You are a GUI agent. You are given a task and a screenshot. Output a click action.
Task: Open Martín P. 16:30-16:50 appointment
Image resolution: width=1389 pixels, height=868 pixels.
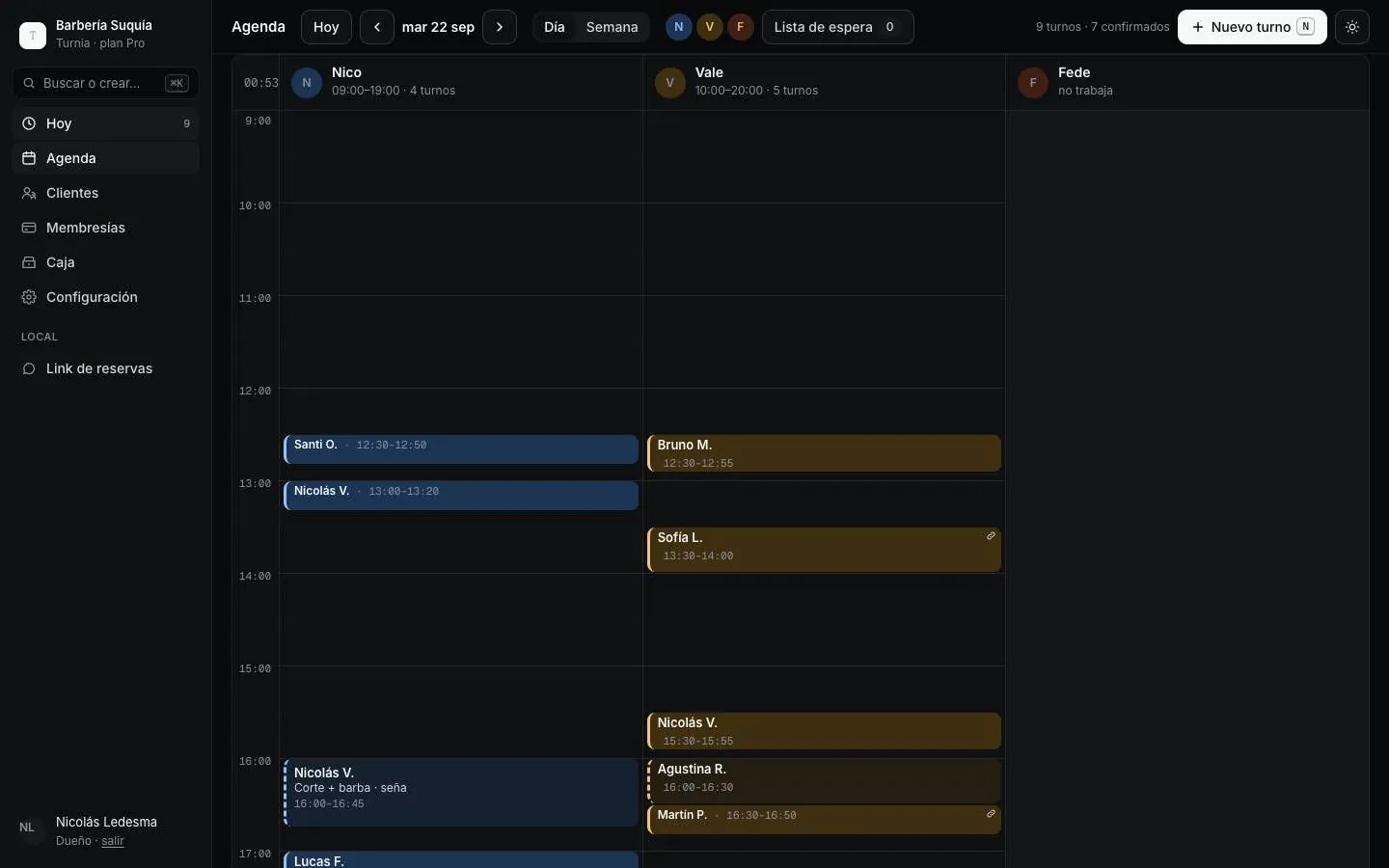pos(825,820)
